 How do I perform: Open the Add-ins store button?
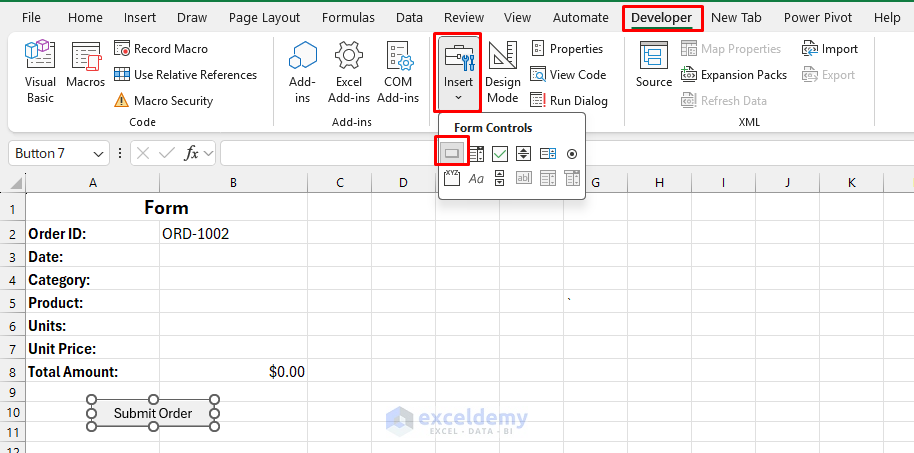302,72
